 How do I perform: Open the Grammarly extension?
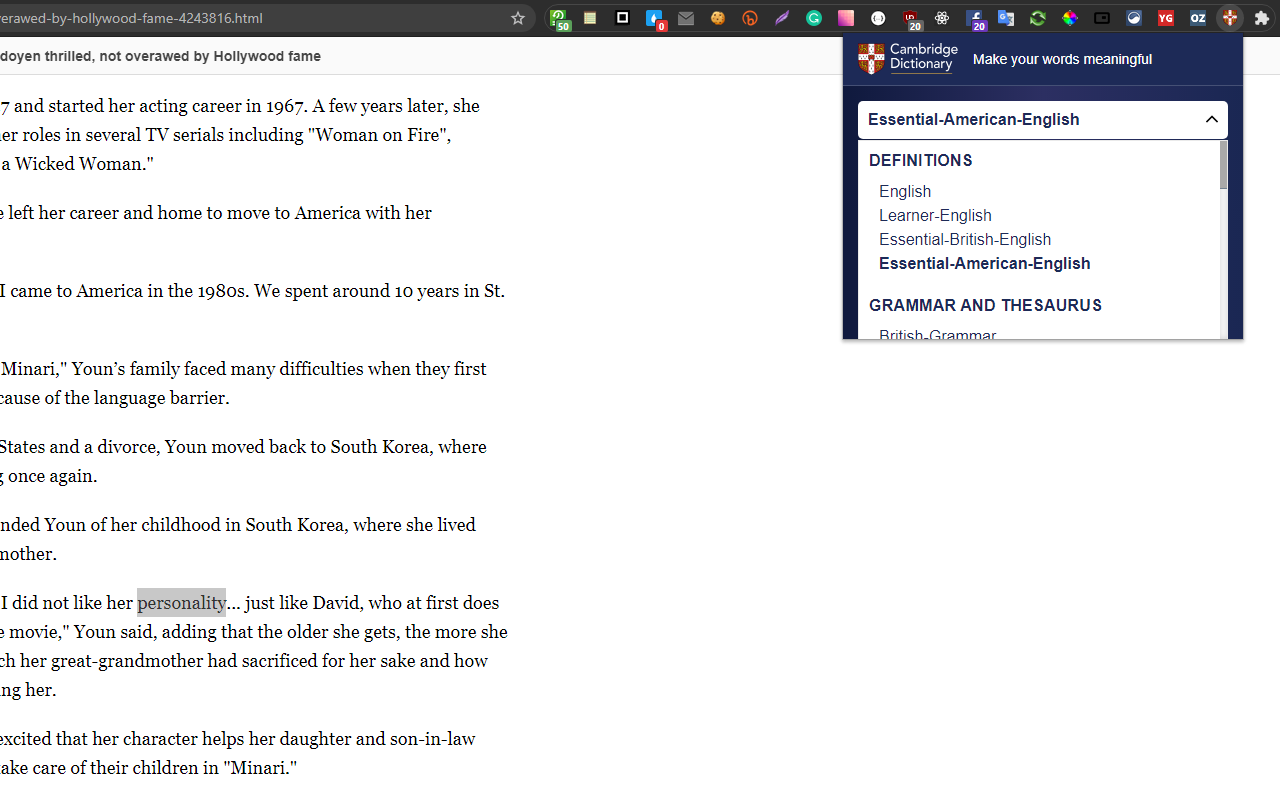tap(814, 18)
